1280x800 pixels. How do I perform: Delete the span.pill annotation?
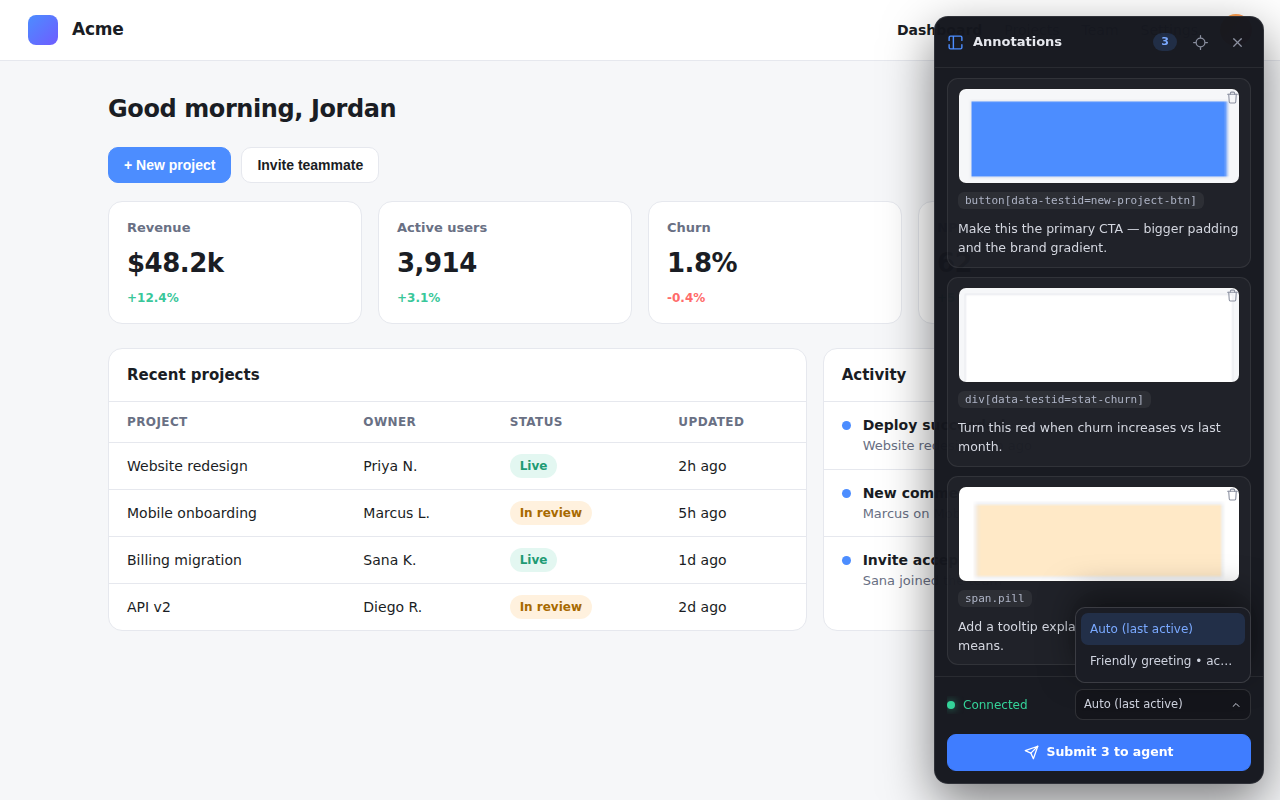tap(1232, 495)
